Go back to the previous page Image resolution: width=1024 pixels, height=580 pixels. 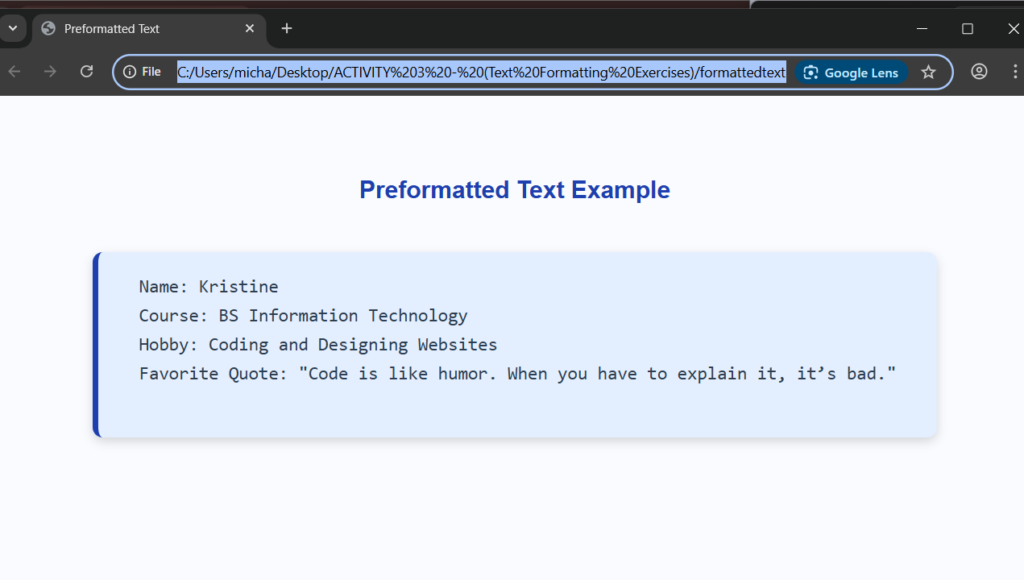pyautogui.click(x=14, y=72)
